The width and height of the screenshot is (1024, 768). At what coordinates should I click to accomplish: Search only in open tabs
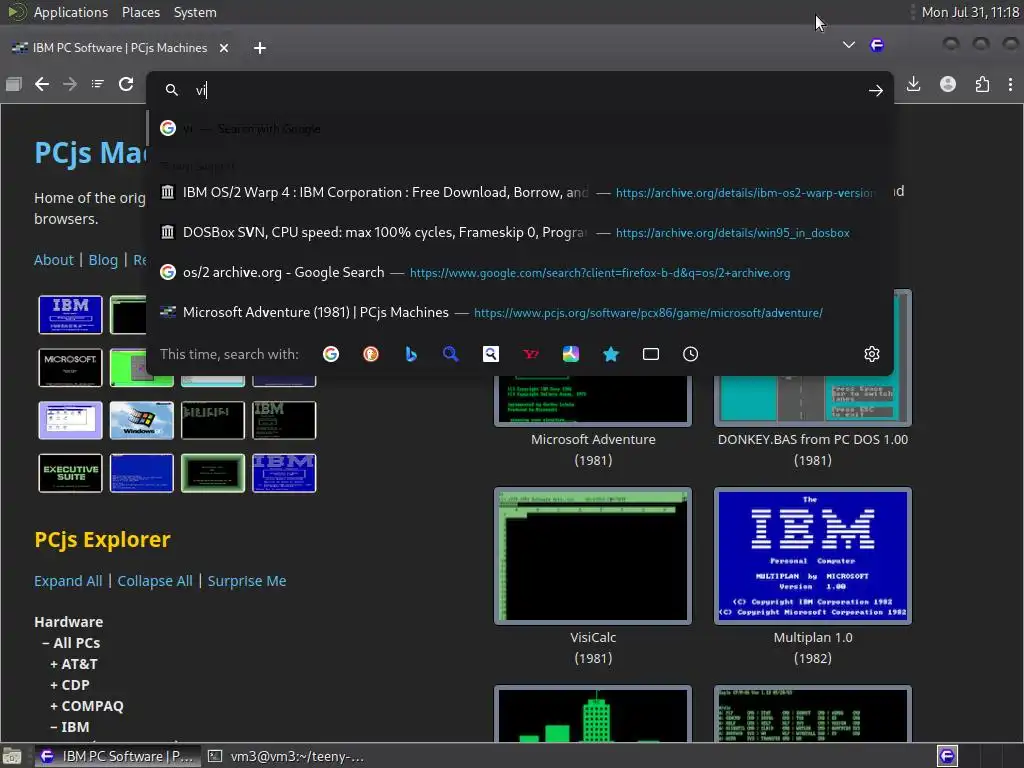pyautogui.click(x=650, y=354)
